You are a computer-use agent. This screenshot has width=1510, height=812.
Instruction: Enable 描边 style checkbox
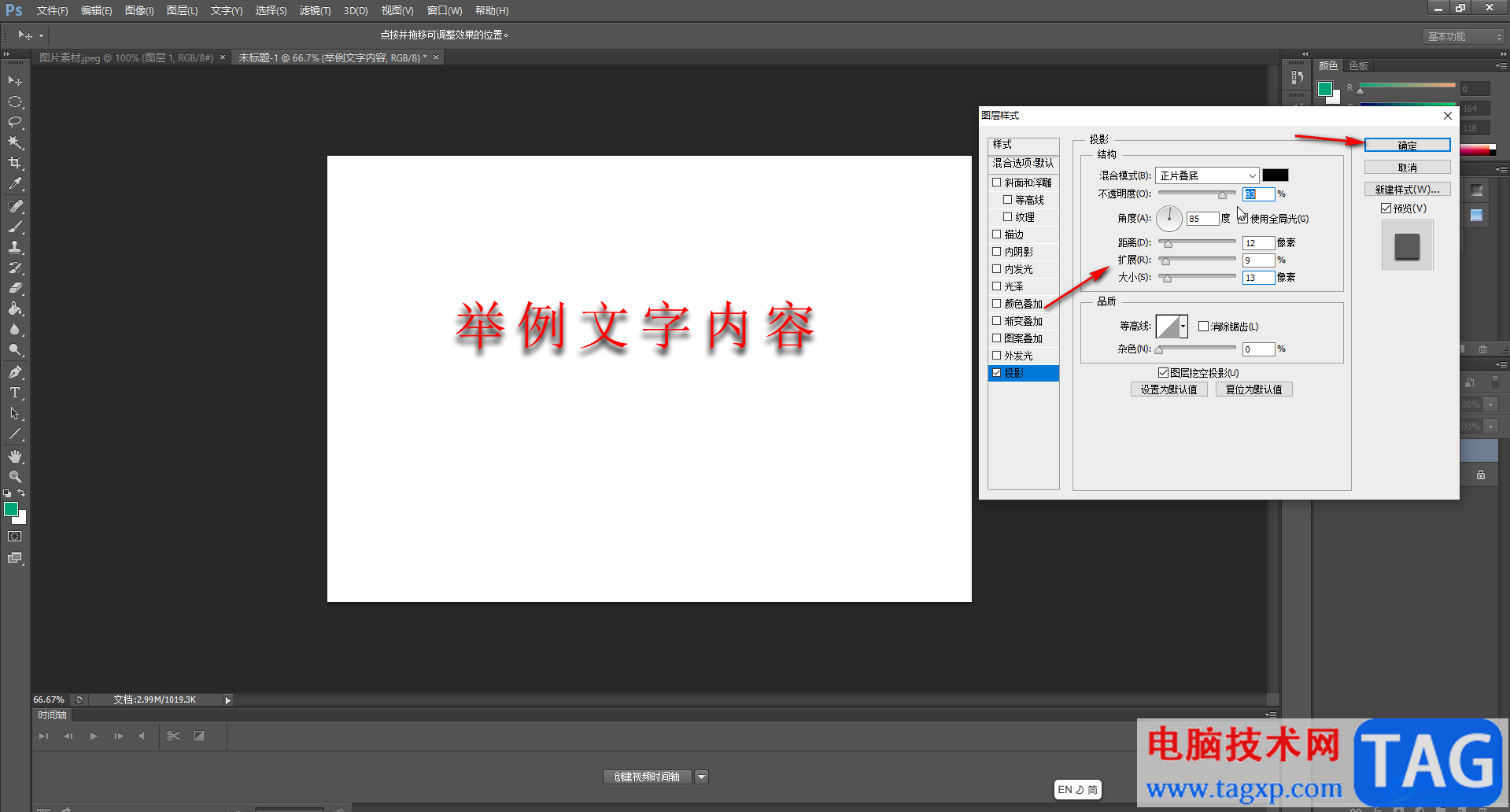(997, 234)
